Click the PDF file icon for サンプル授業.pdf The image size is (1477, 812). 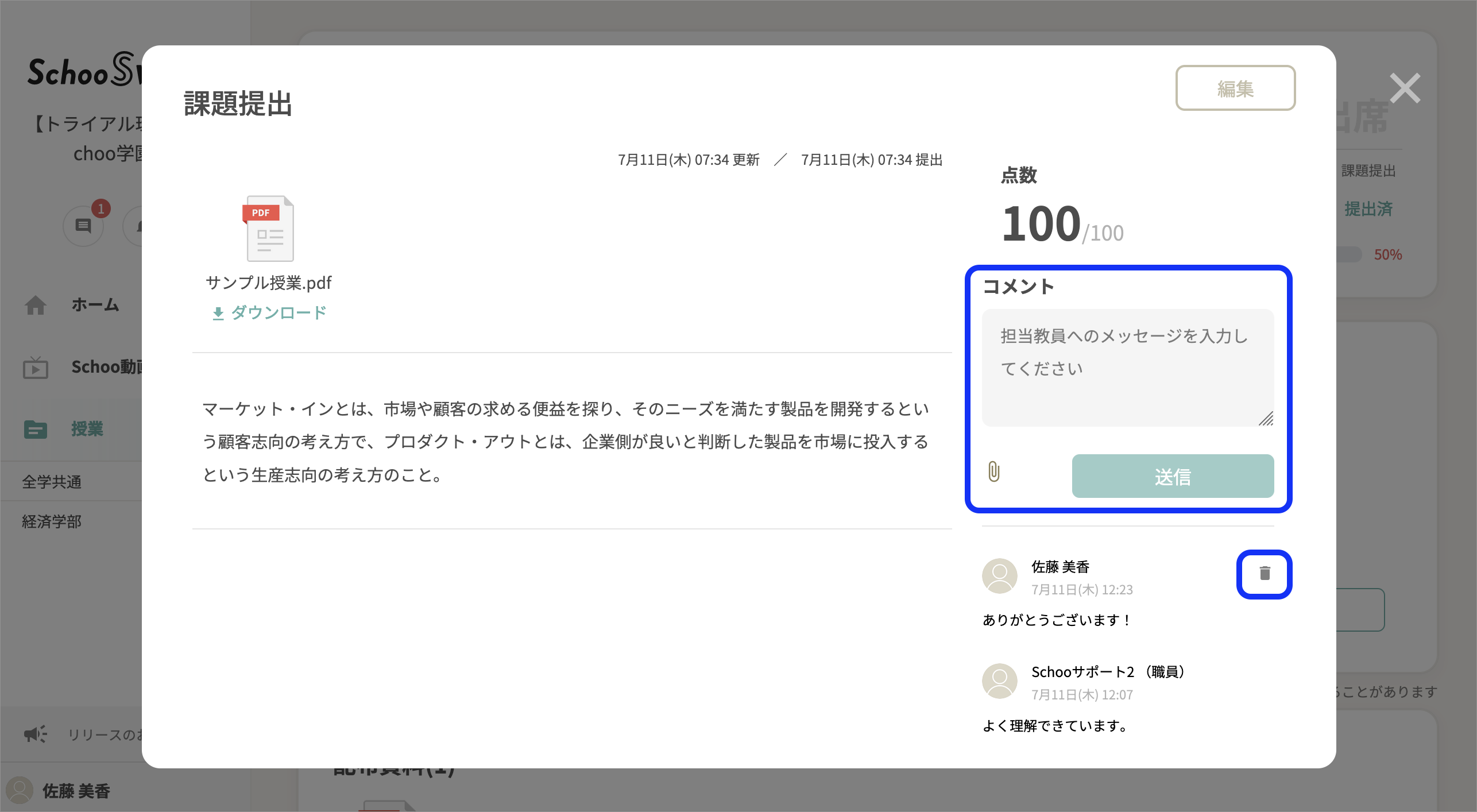(268, 229)
